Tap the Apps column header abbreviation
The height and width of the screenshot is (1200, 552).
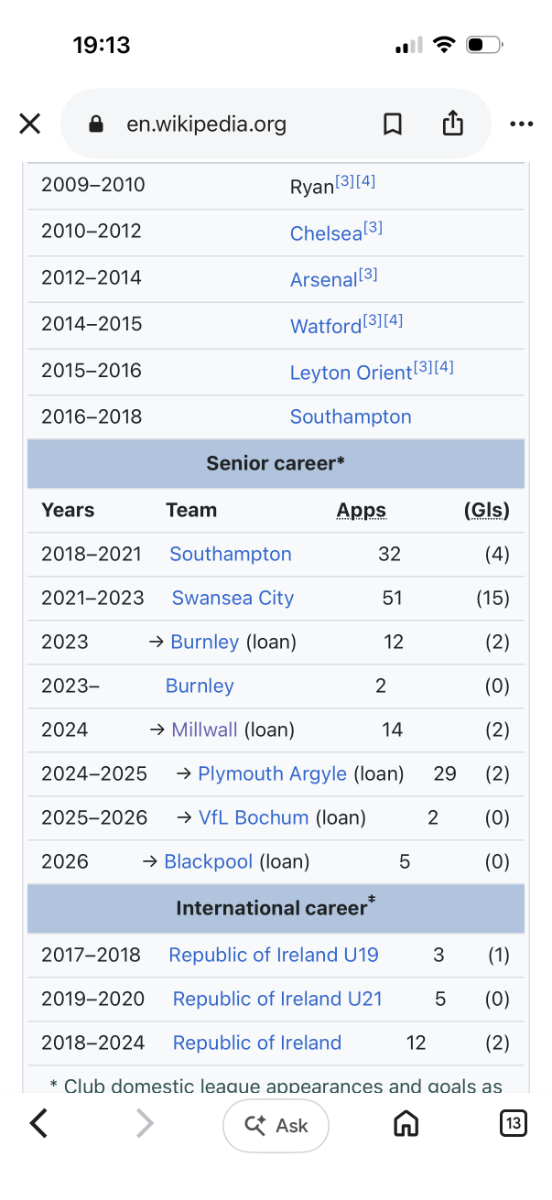click(x=361, y=510)
